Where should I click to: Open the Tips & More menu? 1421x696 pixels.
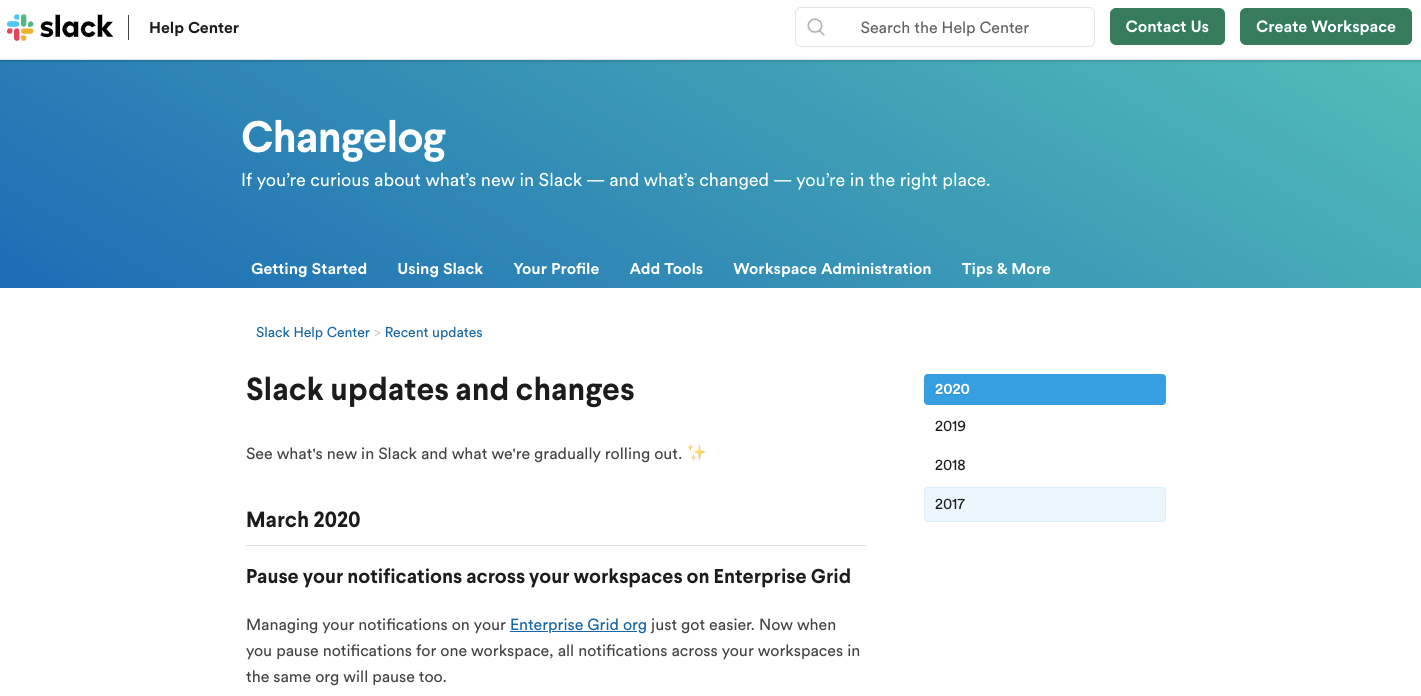coord(1006,268)
